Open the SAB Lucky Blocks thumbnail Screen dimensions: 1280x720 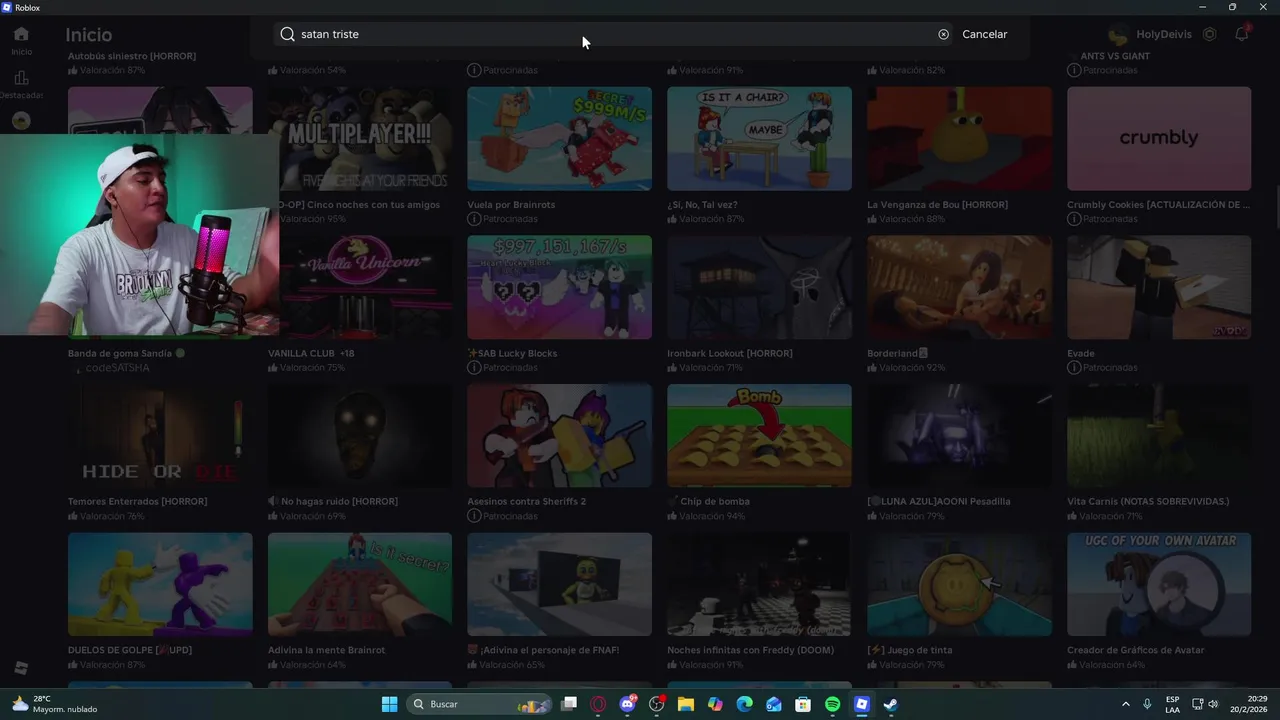click(559, 287)
